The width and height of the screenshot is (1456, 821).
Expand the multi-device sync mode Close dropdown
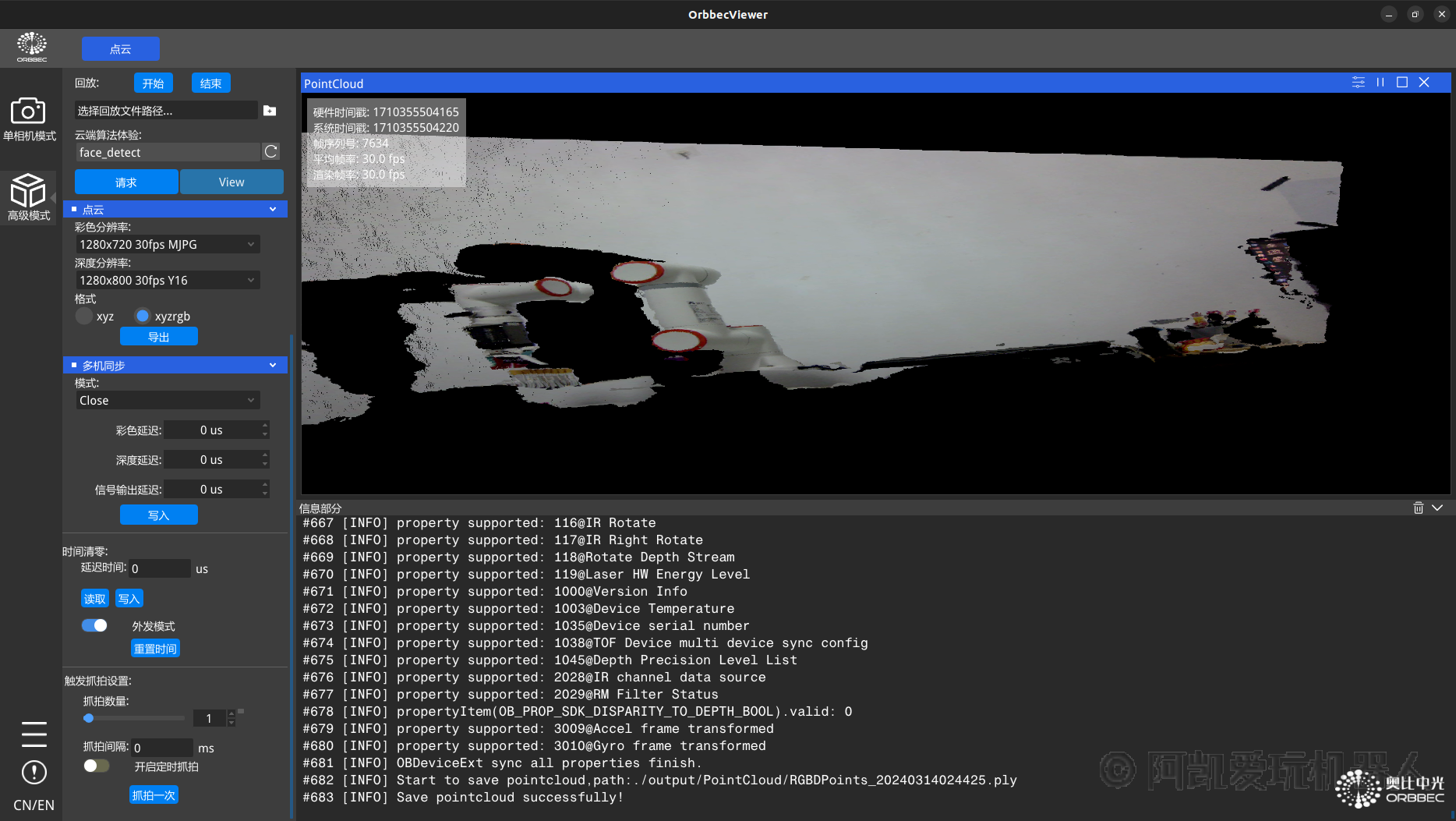pyautogui.click(x=167, y=401)
